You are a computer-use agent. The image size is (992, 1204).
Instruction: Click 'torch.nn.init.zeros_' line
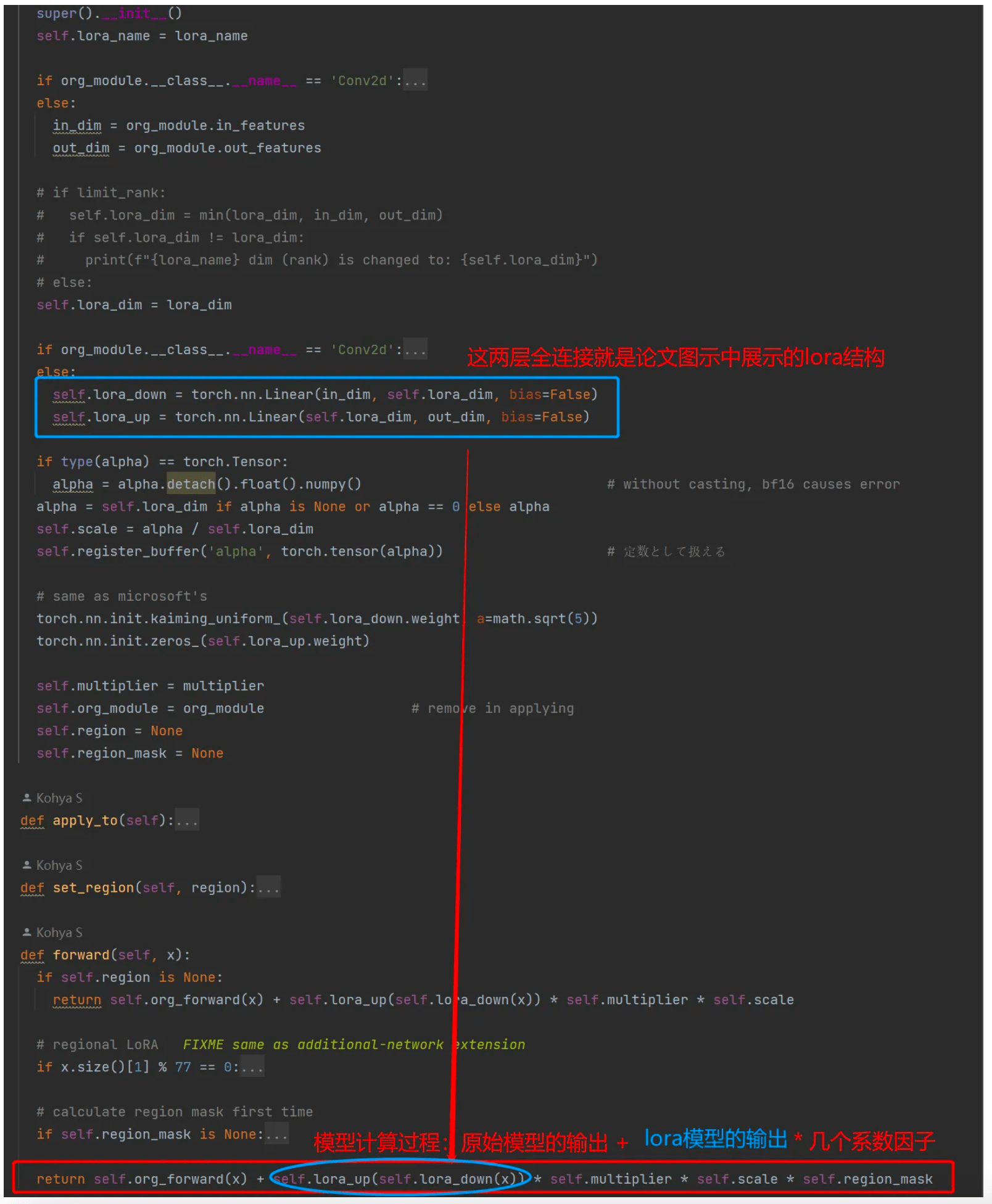[x=203, y=641]
